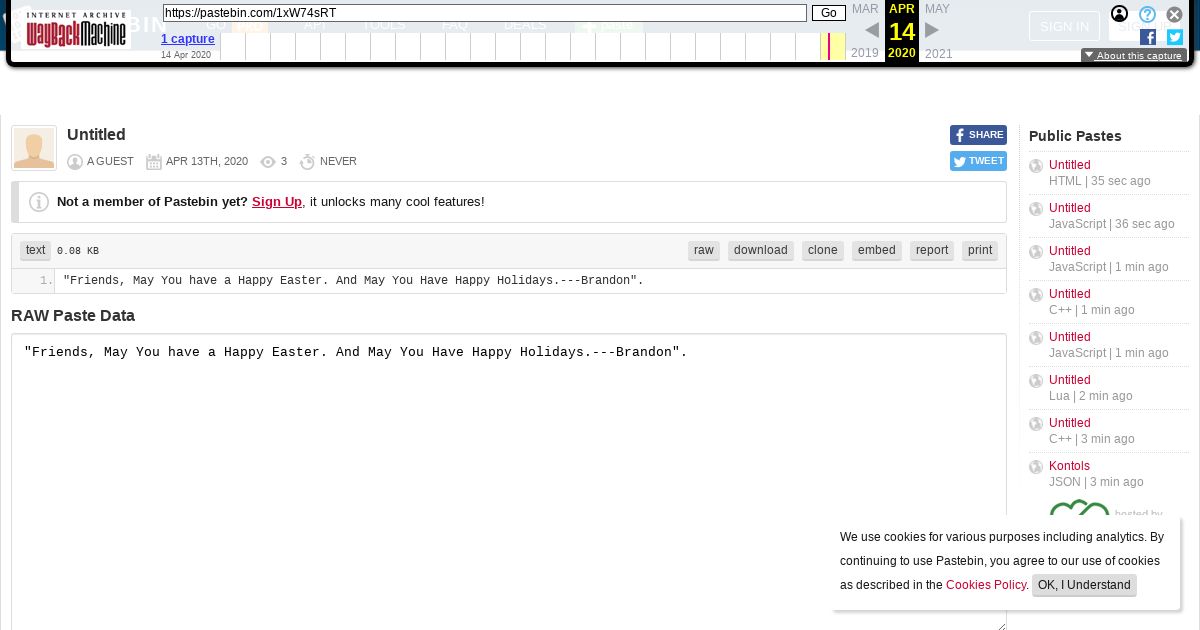
Task: Click the Sign Up link
Action: click(x=277, y=202)
